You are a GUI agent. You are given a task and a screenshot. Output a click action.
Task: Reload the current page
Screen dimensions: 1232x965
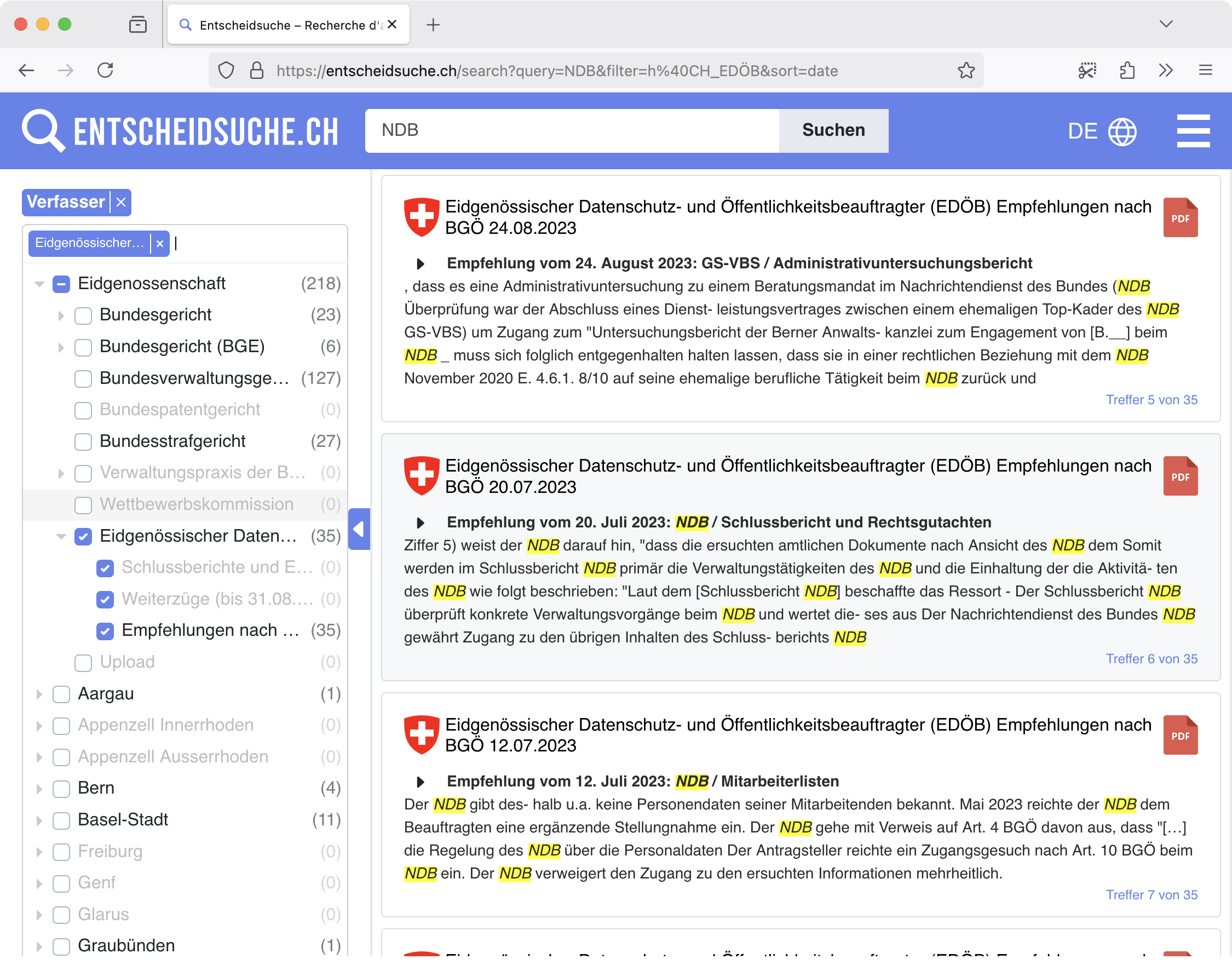(106, 71)
